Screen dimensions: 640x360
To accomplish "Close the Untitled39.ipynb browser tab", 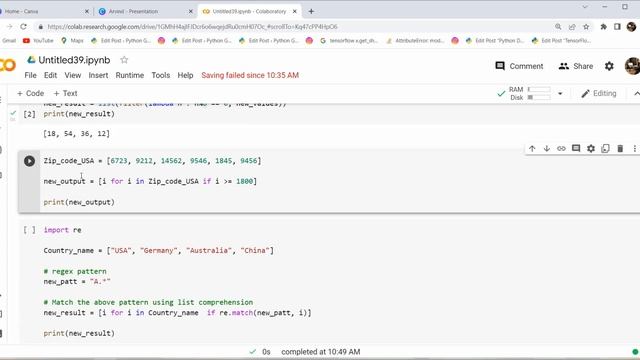I will click(x=295, y=11).
